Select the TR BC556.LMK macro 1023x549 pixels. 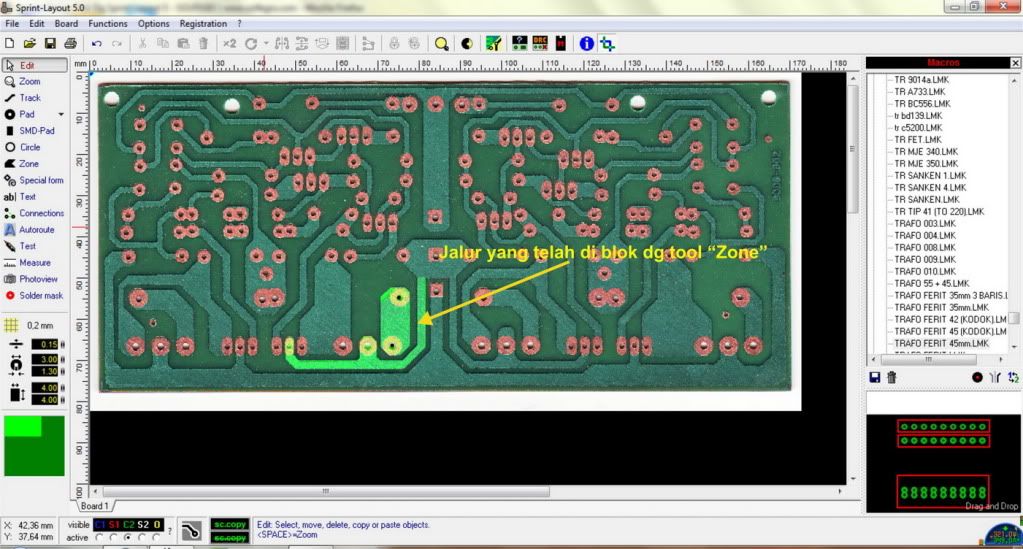coord(922,104)
